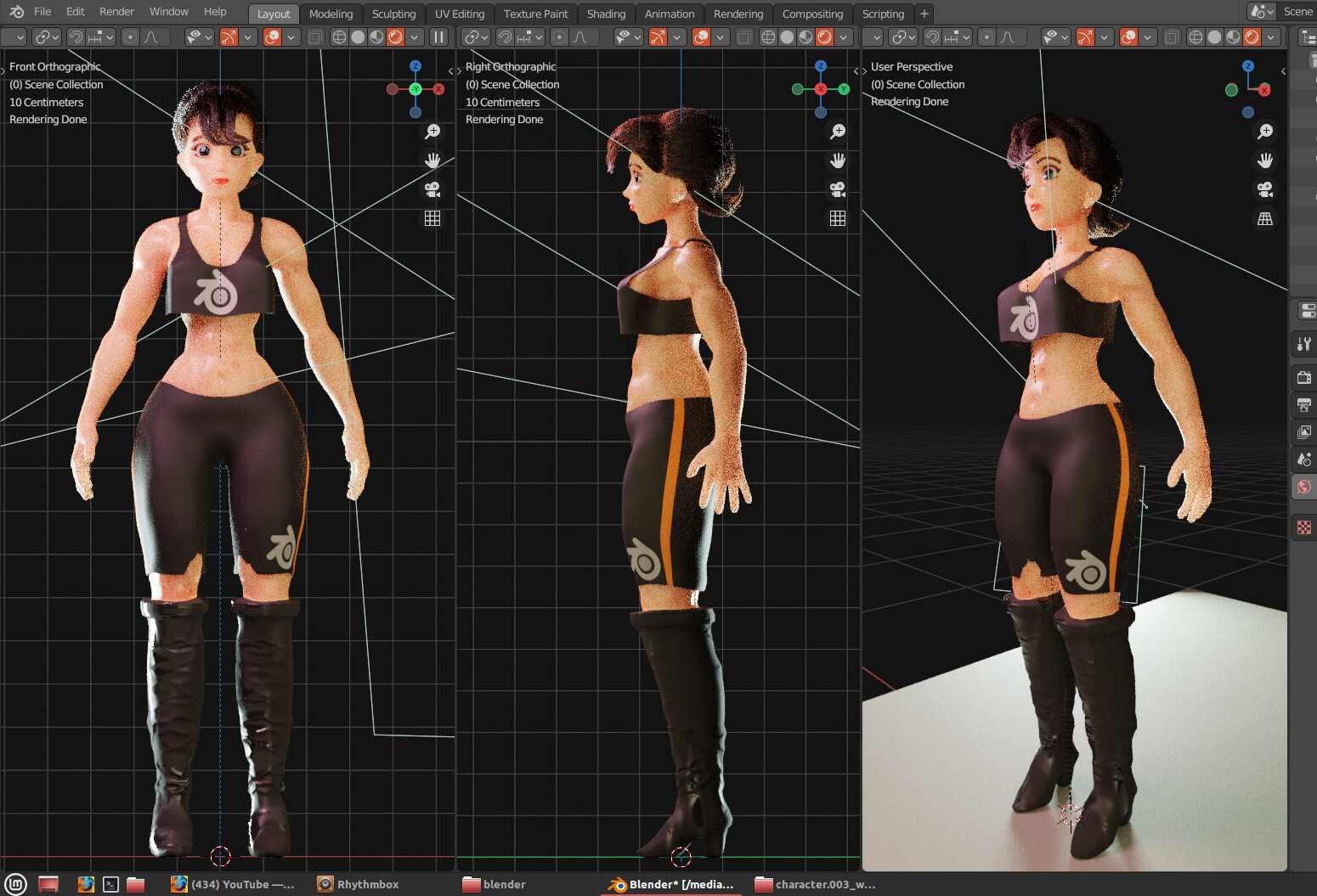The width and height of the screenshot is (1317, 896).
Task: Click the red X axis on Right view gizmo
Action: point(821,89)
